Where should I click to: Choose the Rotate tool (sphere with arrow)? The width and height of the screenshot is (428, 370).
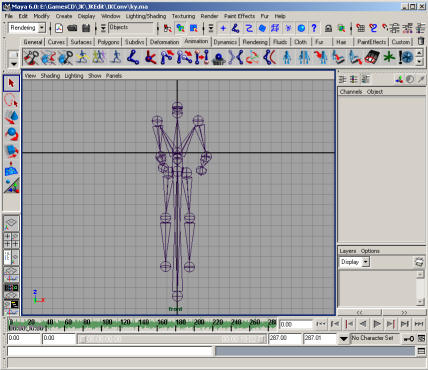(x=11, y=134)
